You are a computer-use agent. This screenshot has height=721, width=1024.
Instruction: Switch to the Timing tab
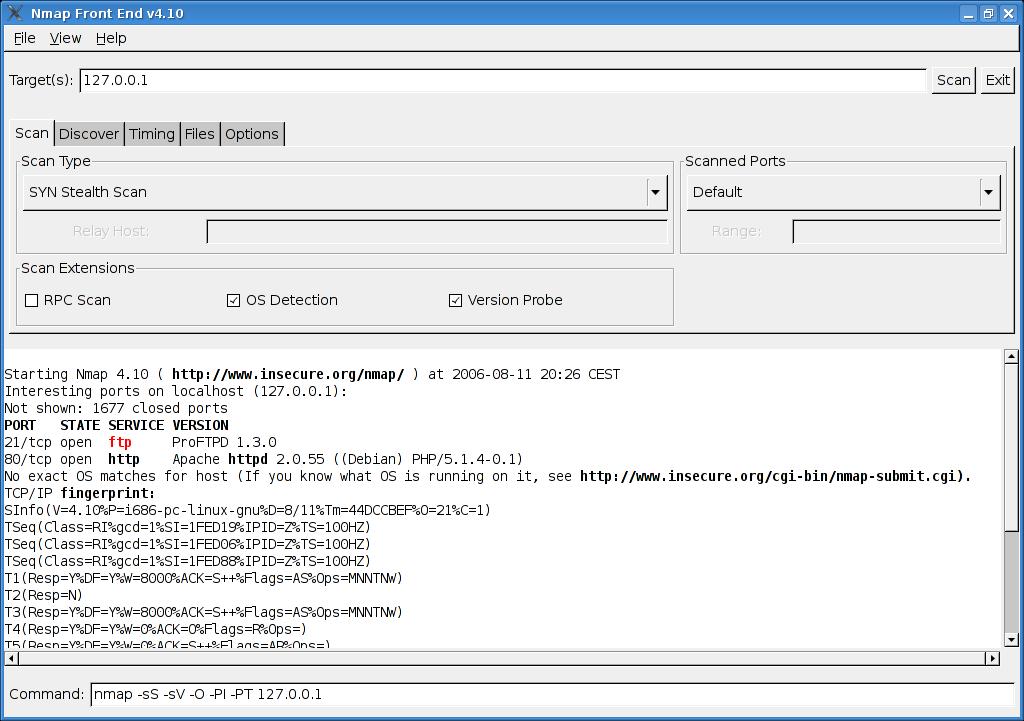152,134
